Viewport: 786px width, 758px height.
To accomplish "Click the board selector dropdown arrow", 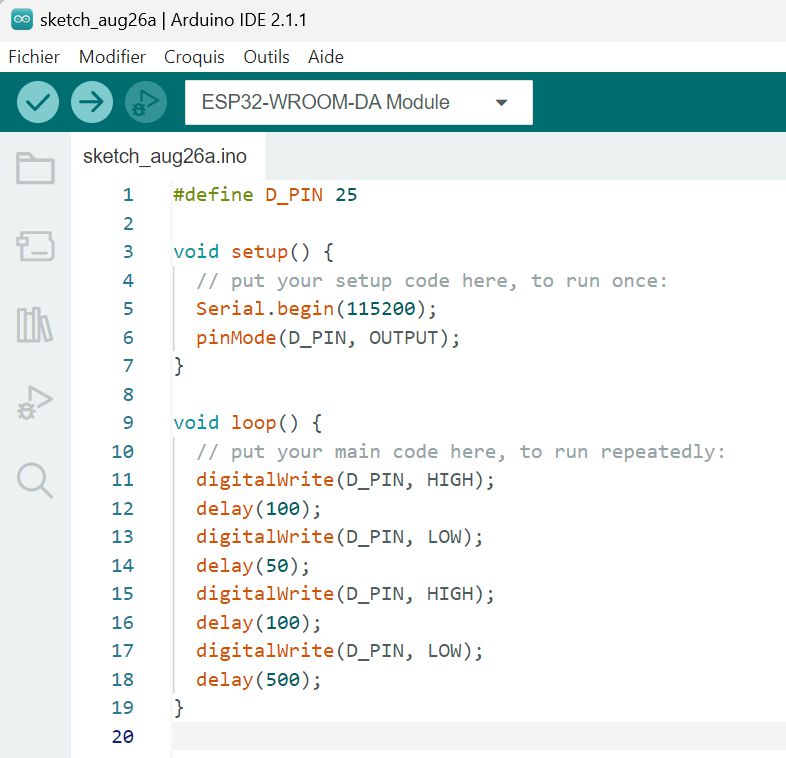I will click(x=501, y=103).
